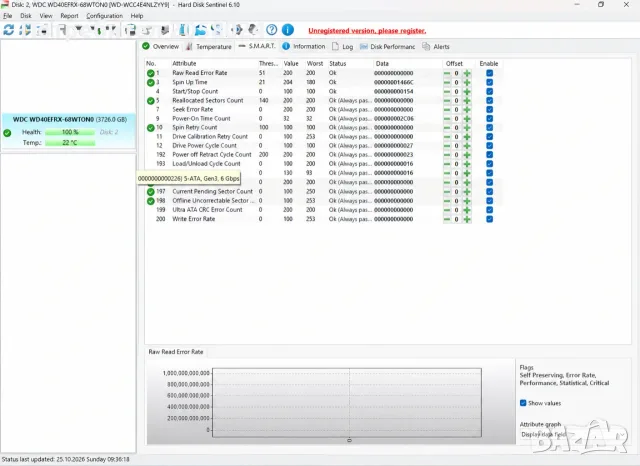Uncheck the Show values checkbox
The width and height of the screenshot is (640, 466).
(x=523, y=403)
